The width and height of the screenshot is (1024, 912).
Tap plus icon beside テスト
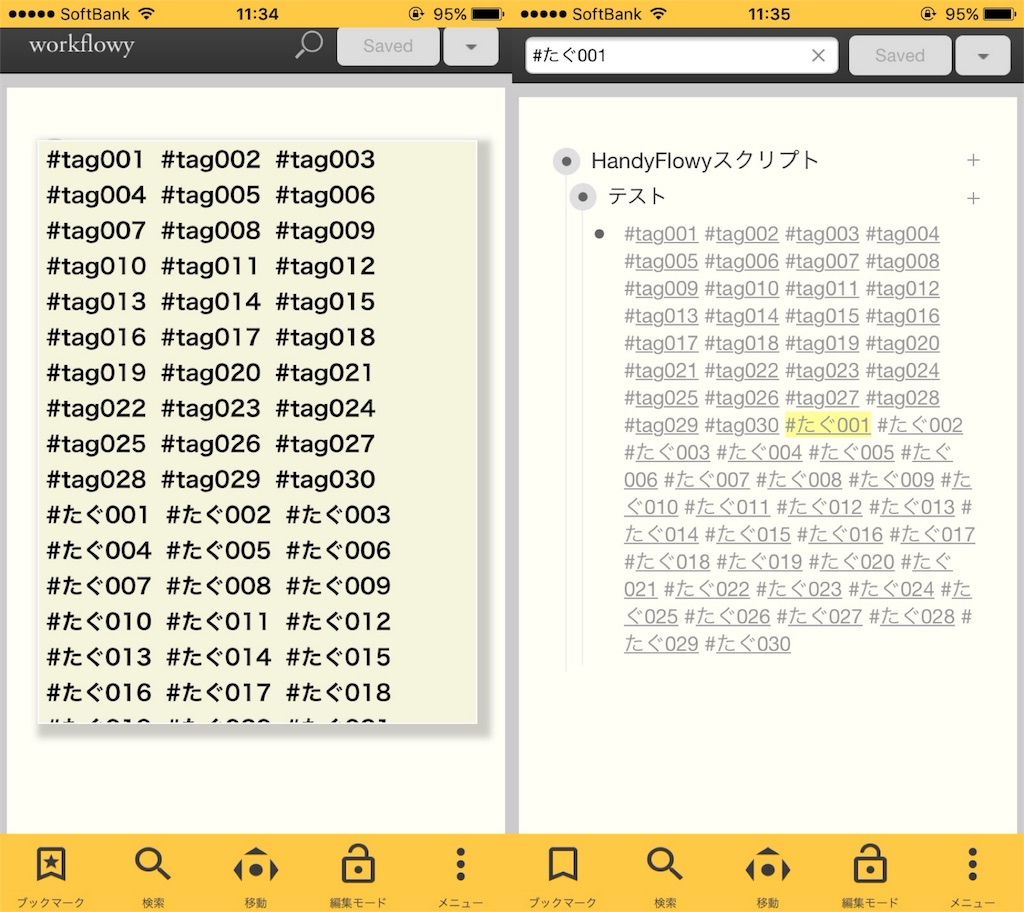973,198
